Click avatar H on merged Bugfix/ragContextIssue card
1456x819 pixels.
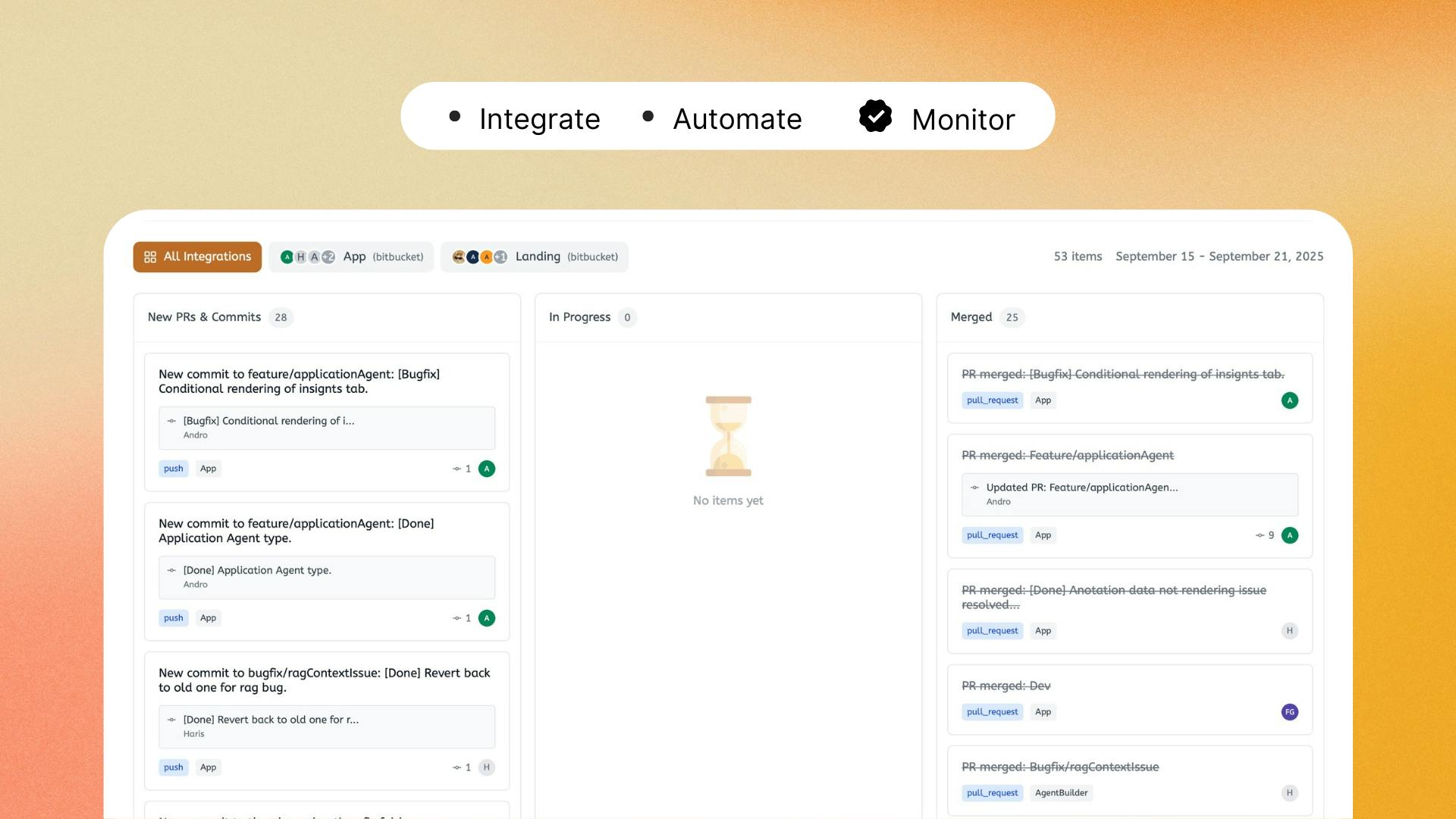click(x=1290, y=793)
